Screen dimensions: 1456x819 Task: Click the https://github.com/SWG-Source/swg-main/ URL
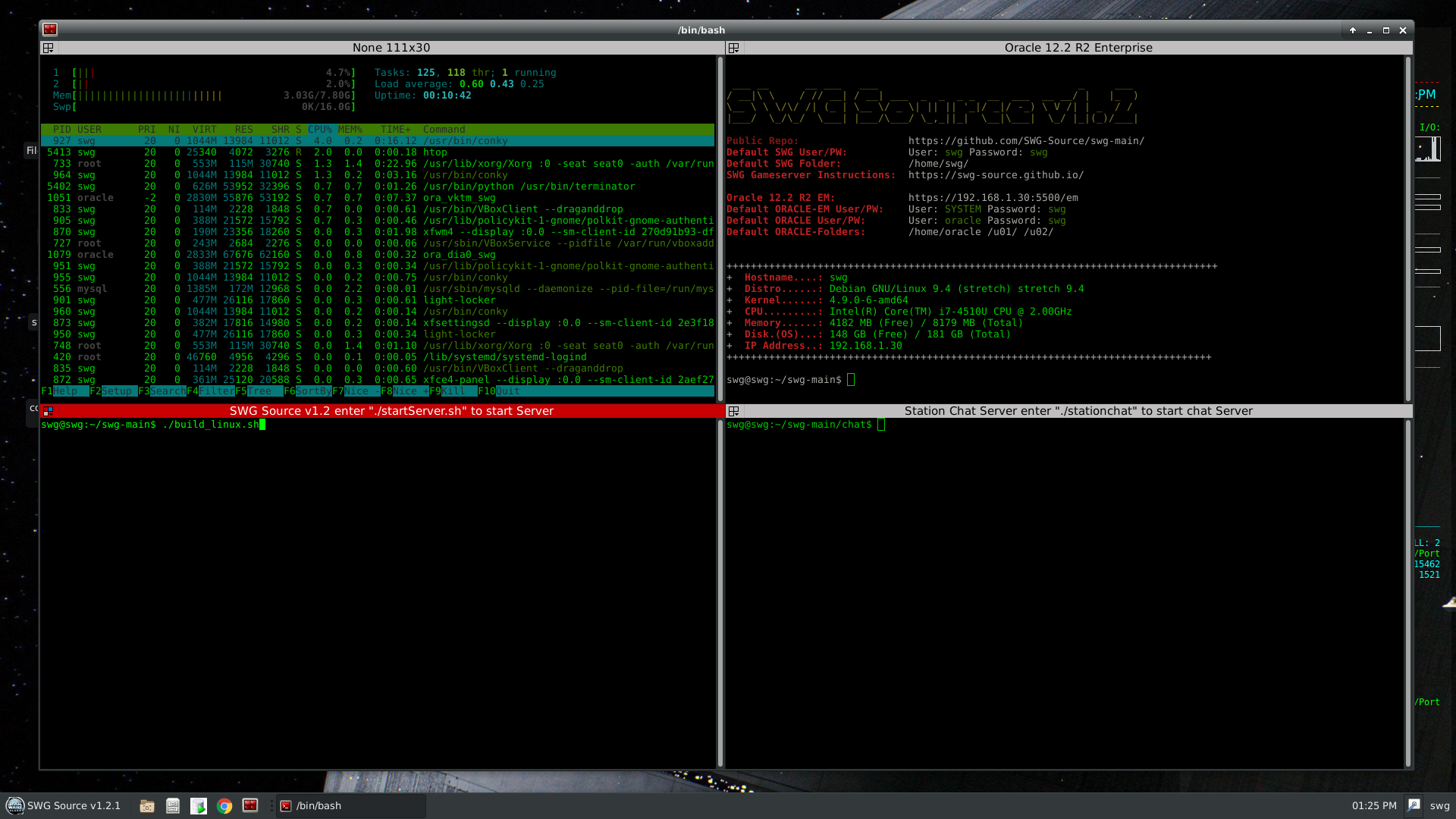[x=1027, y=141]
